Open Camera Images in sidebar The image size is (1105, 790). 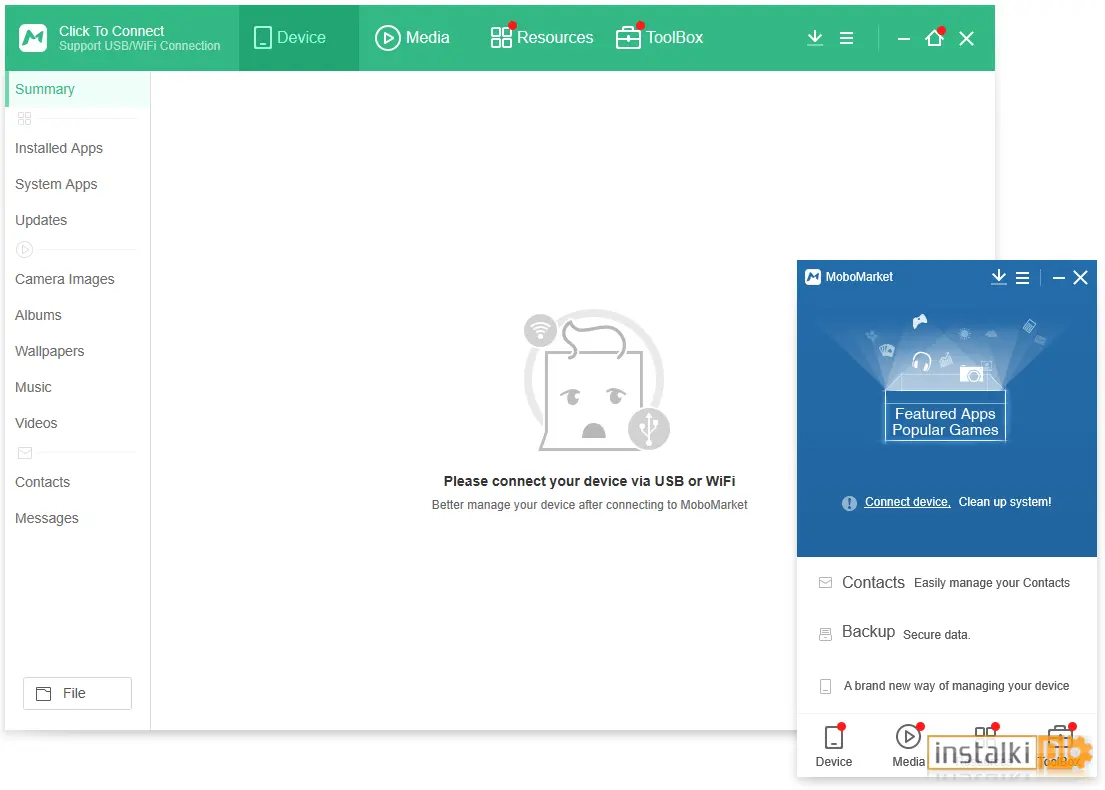point(64,279)
